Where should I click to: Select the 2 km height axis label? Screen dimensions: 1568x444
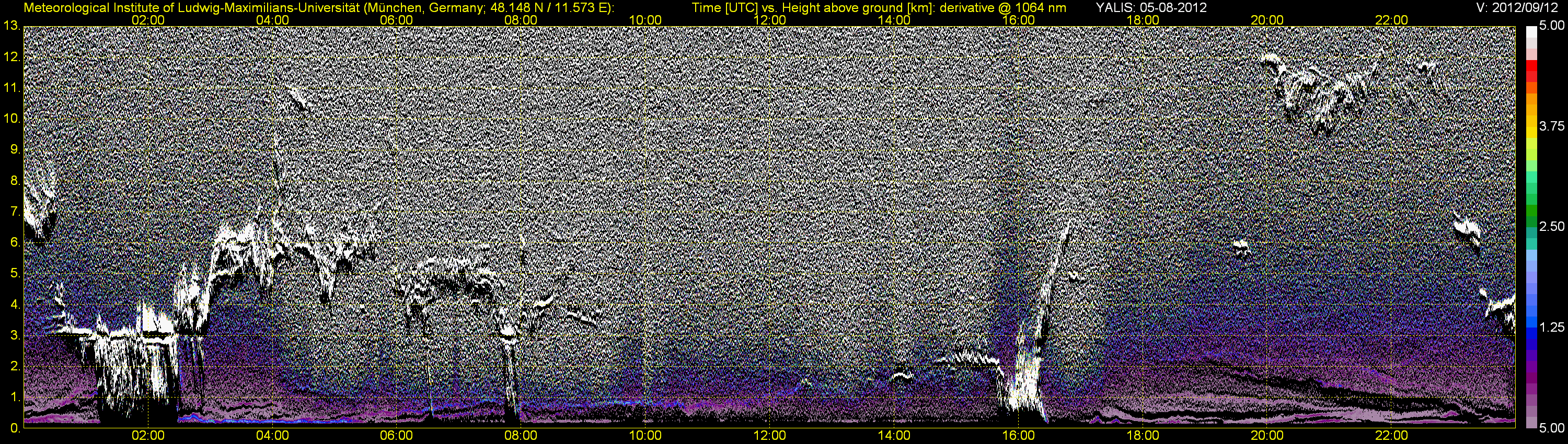pyautogui.click(x=15, y=366)
